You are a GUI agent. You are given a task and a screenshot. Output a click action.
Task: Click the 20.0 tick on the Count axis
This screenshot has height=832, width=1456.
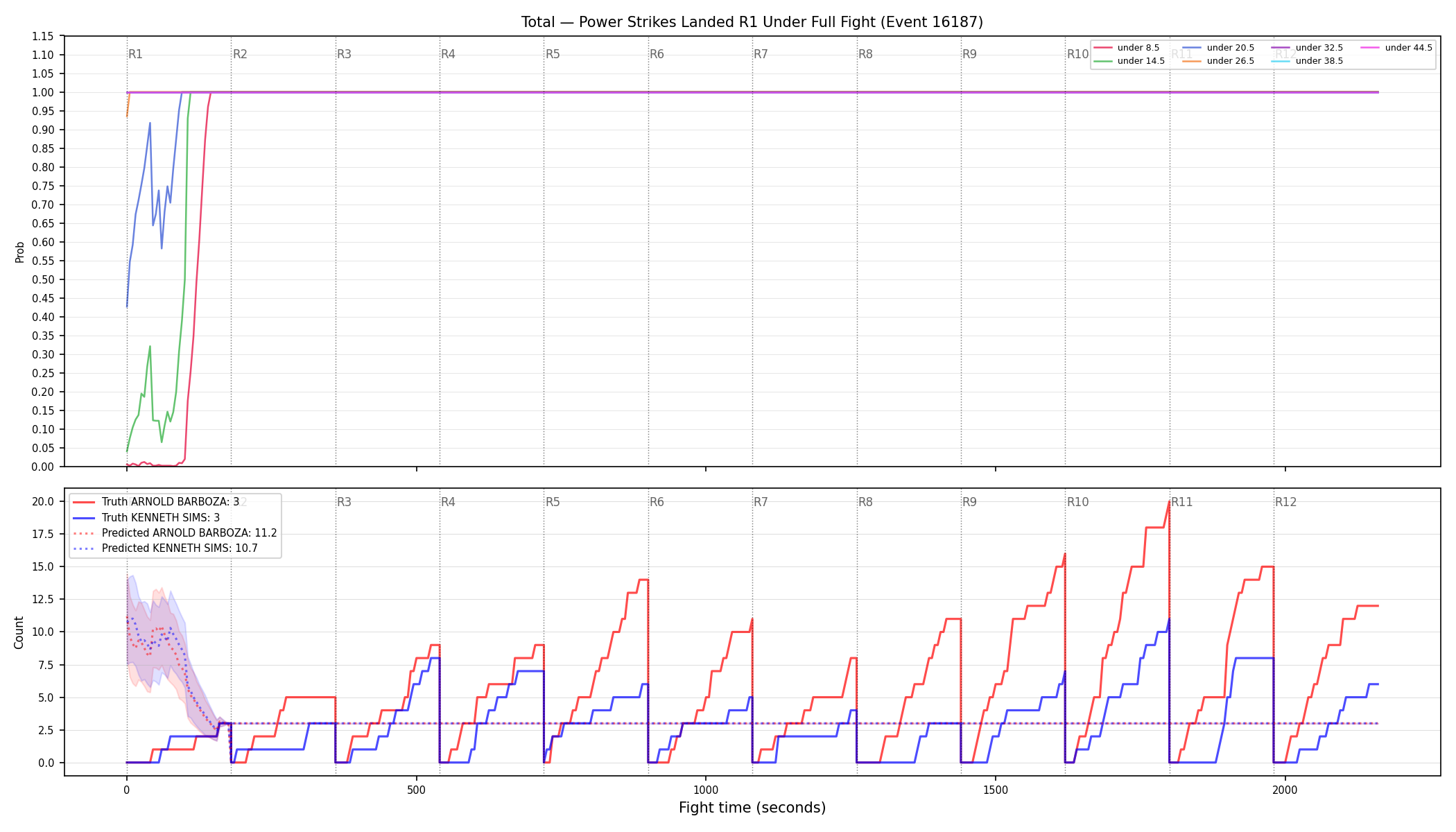(x=43, y=501)
